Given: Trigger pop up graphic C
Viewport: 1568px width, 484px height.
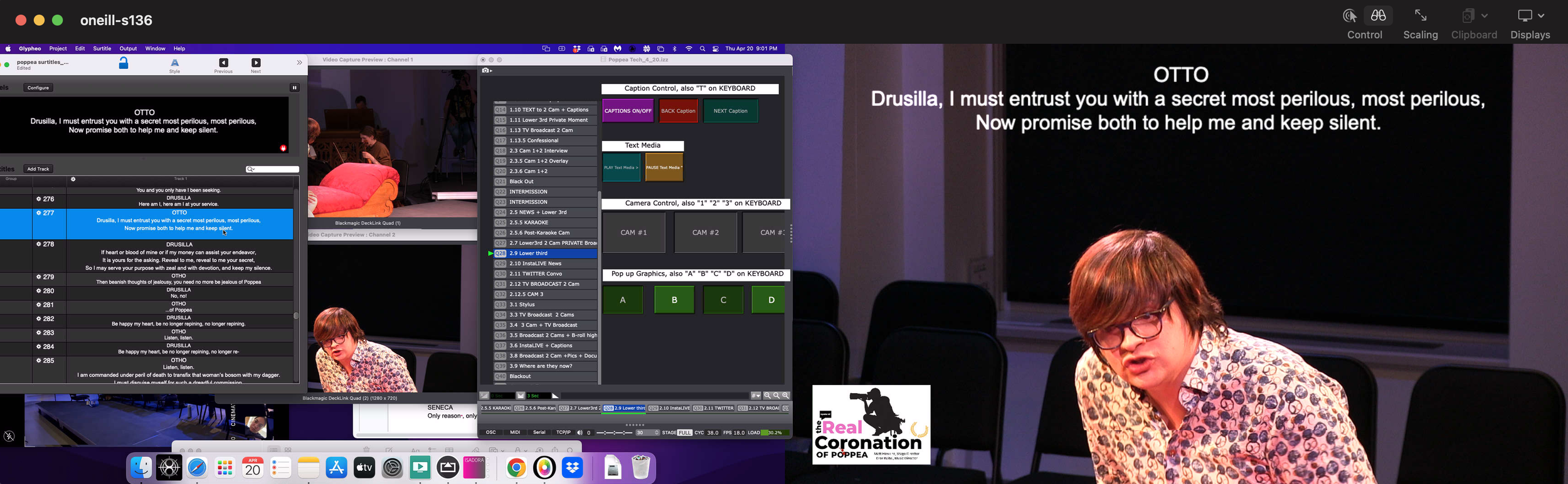Looking at the screenshot, I should [x=723, y=300].
